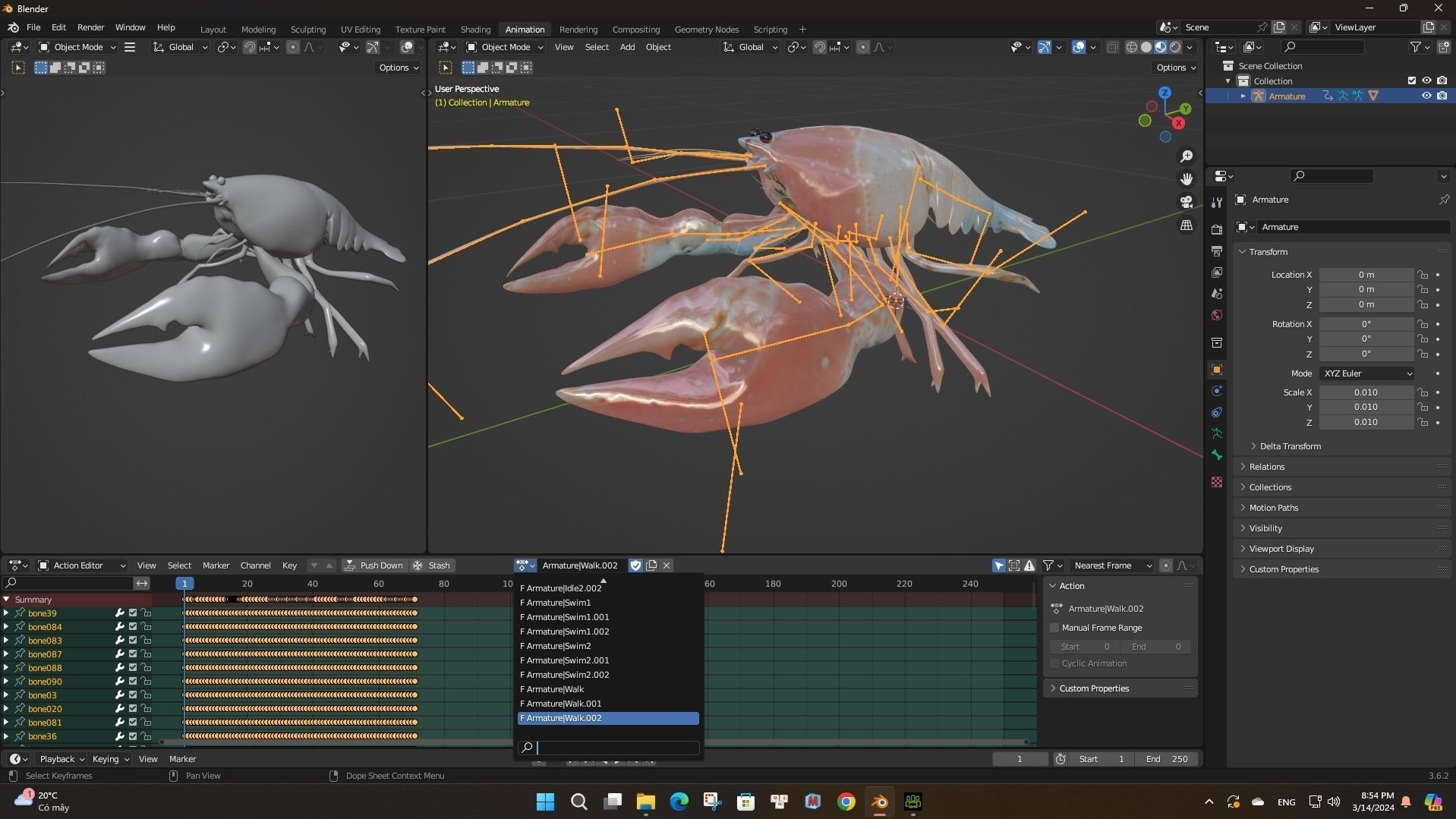This screenshot has width=1456, height=819.
Task: Select wireframe viewport shading mode
Action: 1131,47
